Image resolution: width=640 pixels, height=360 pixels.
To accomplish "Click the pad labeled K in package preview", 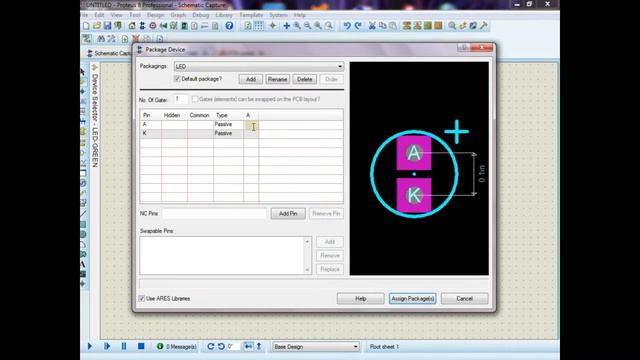I will [414, 196].
